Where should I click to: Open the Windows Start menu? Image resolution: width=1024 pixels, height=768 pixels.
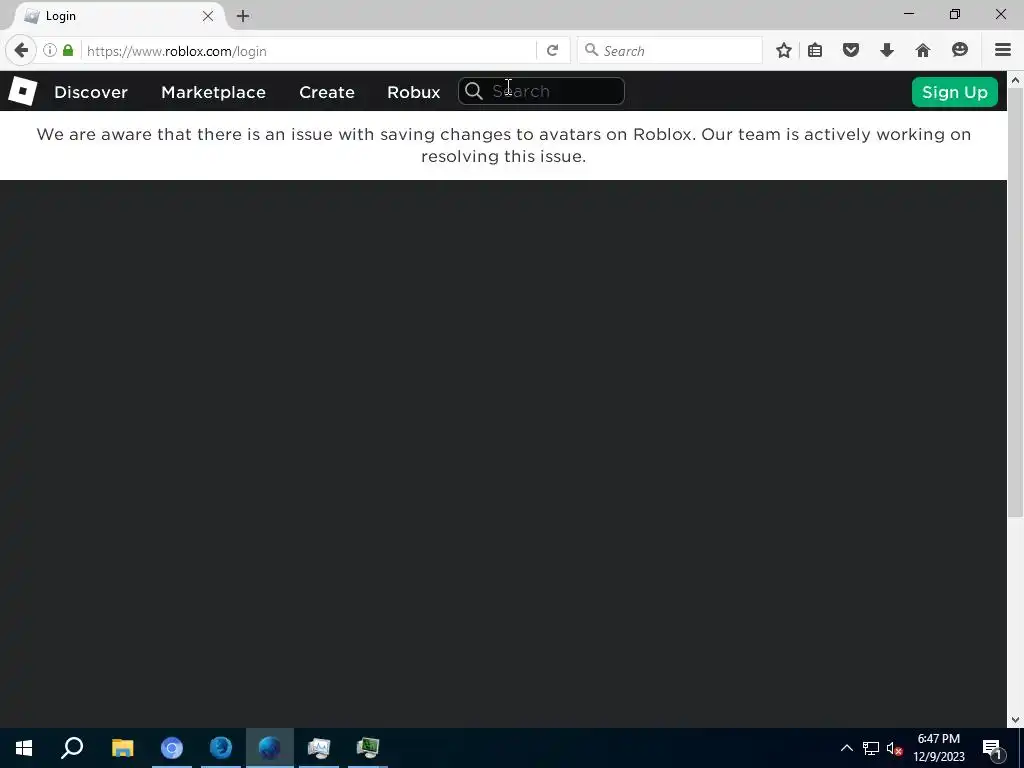(x=24, y=748)
